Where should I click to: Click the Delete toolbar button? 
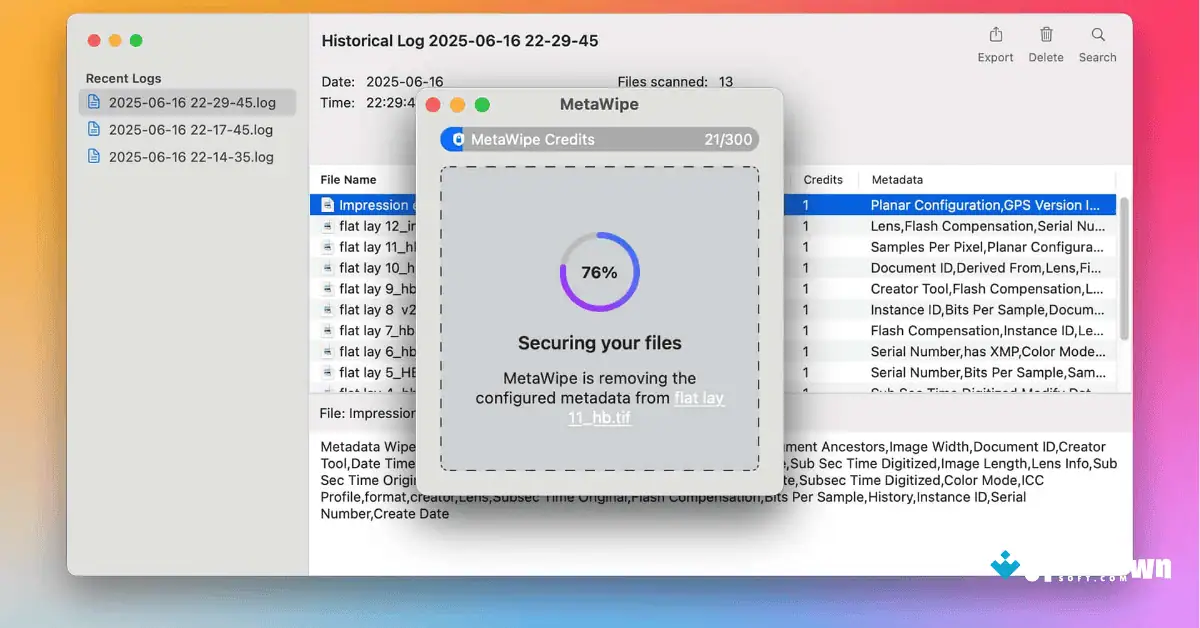tap(1046, 45)
